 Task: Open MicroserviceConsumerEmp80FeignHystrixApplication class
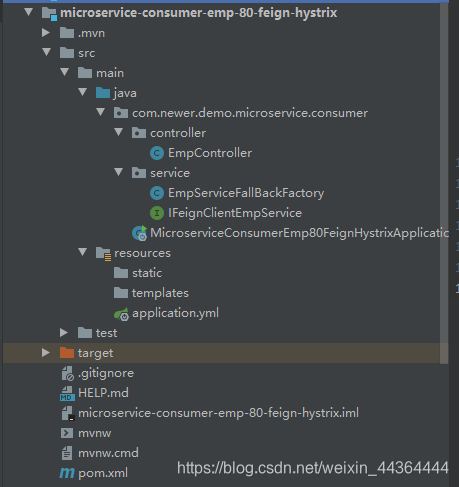coord(299,233)
